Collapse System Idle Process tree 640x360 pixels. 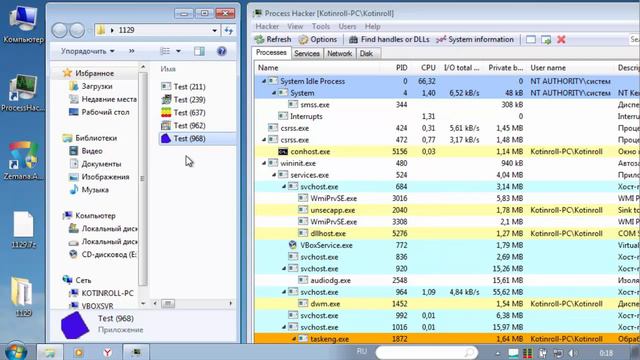point(264,81)
